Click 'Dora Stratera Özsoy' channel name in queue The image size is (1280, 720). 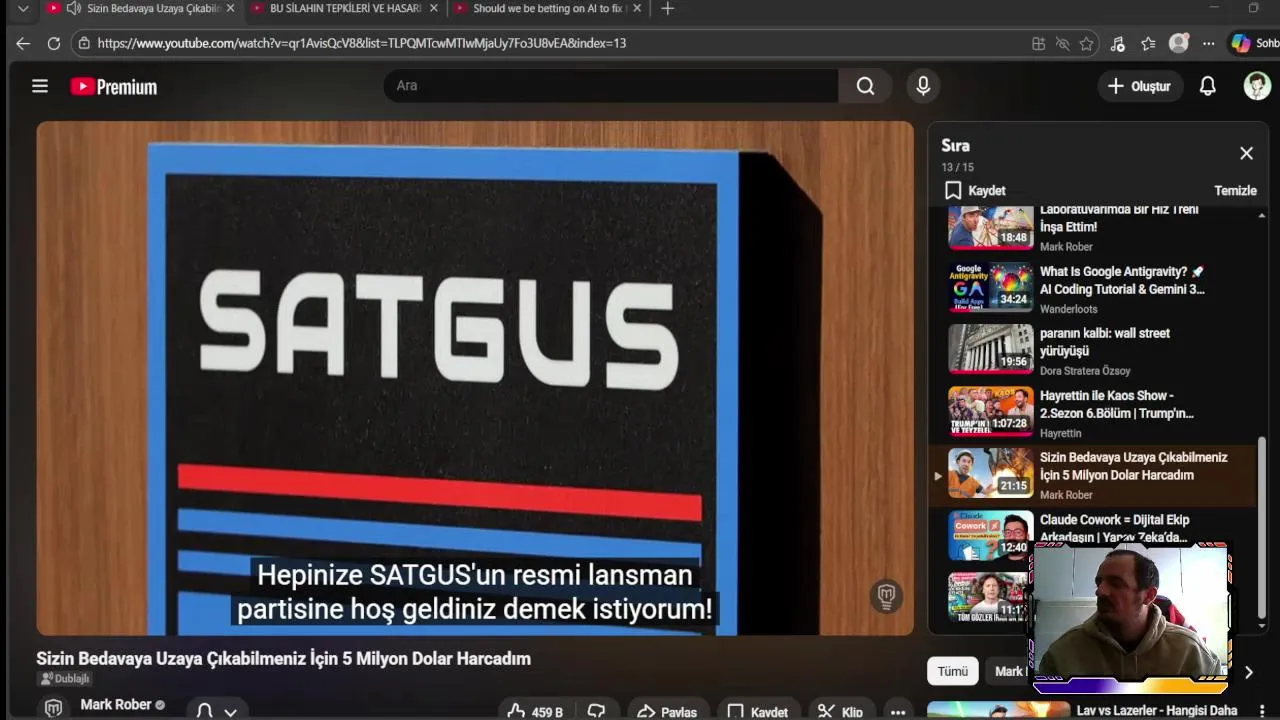(1085, 371)
